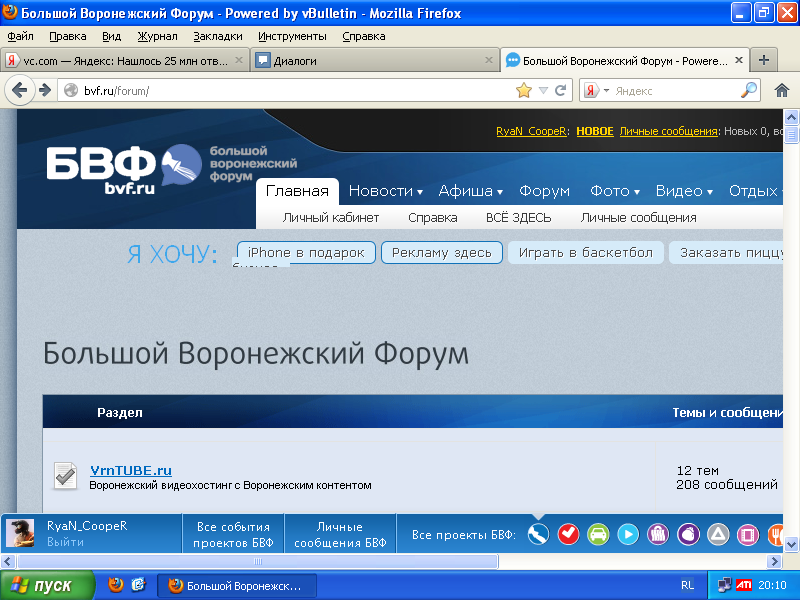Select the Главная site tab
The height and width of the screenshot is (600, 800).
click(297, 191)
